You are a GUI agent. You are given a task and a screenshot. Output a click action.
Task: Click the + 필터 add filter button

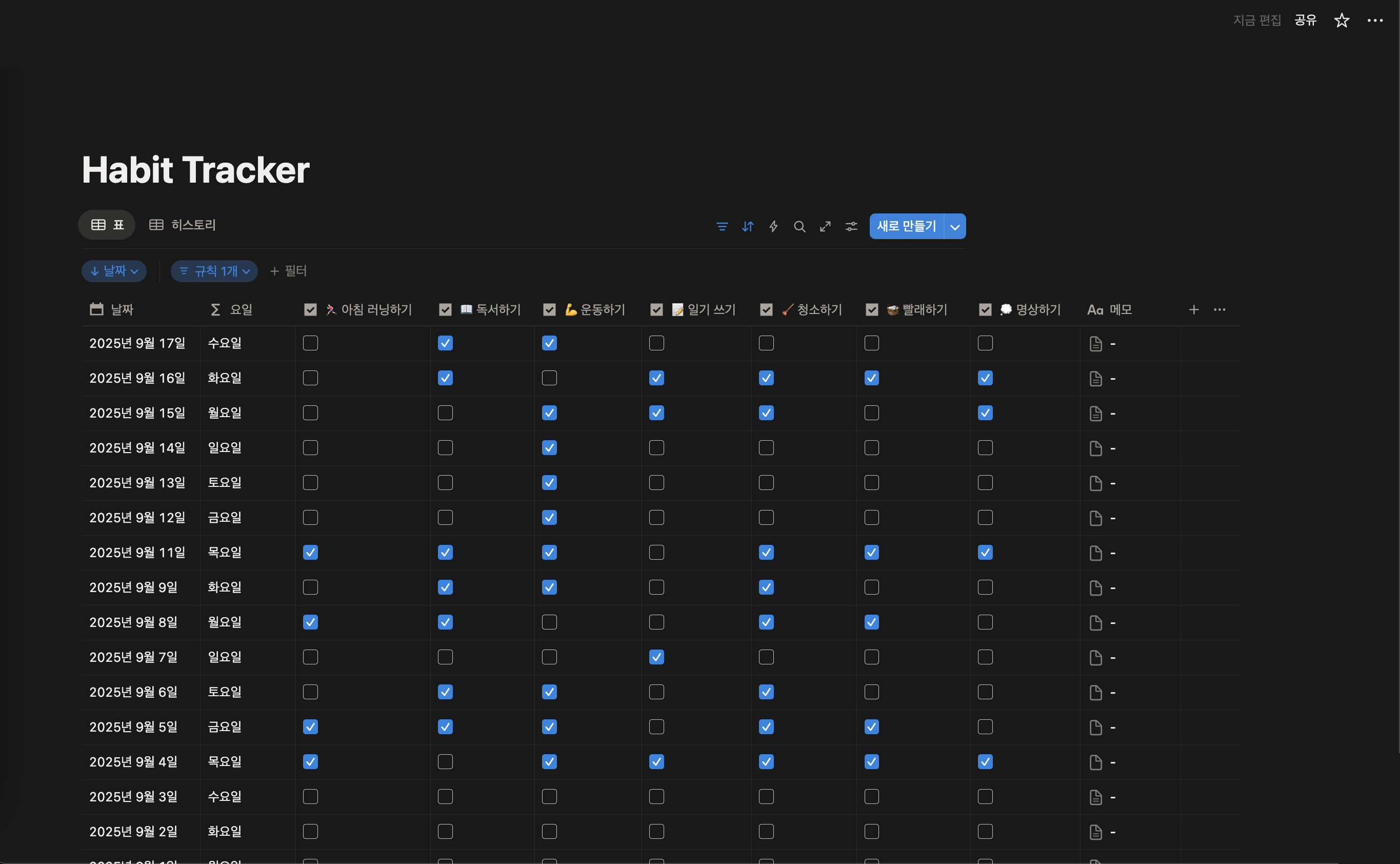pos(288,271)
